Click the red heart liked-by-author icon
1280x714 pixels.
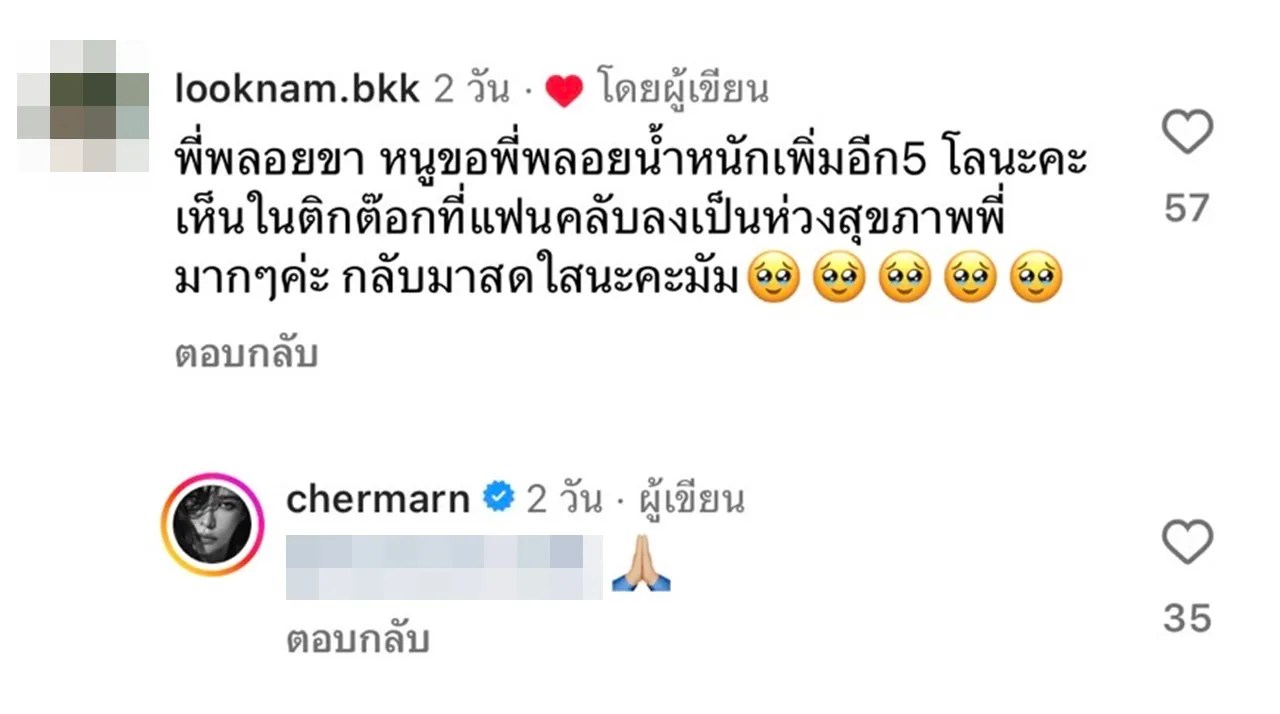[x=564, y=92]
